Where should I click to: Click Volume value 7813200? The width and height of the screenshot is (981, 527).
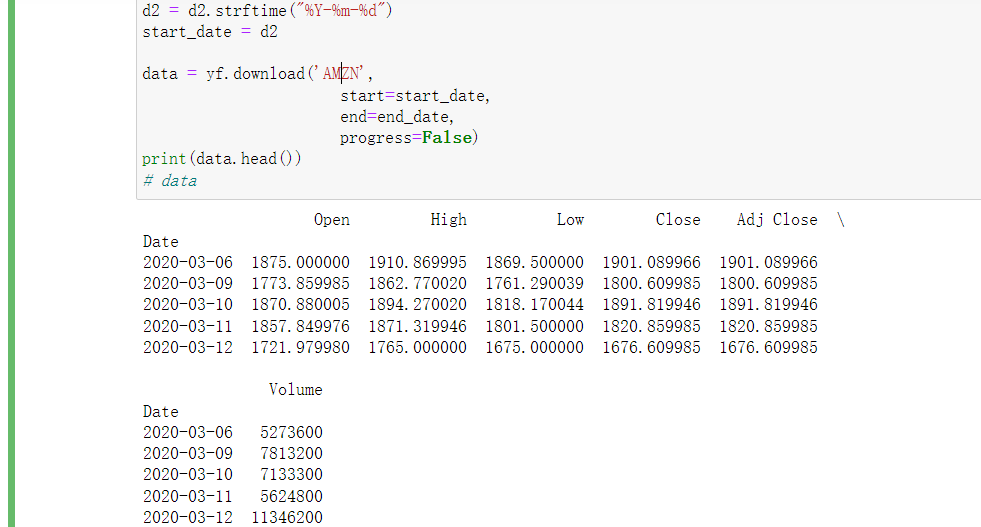click(292, 453)
